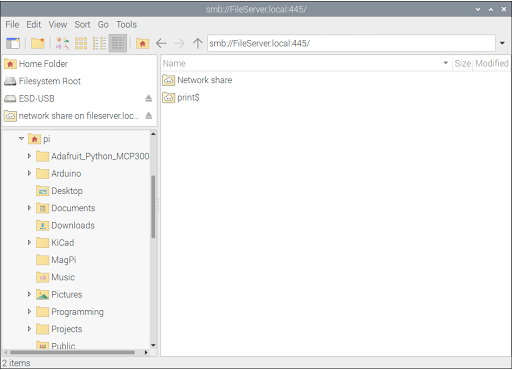Open Home Folder in places list
Screen dimensions: 512x370
click(x=79, y=64)
